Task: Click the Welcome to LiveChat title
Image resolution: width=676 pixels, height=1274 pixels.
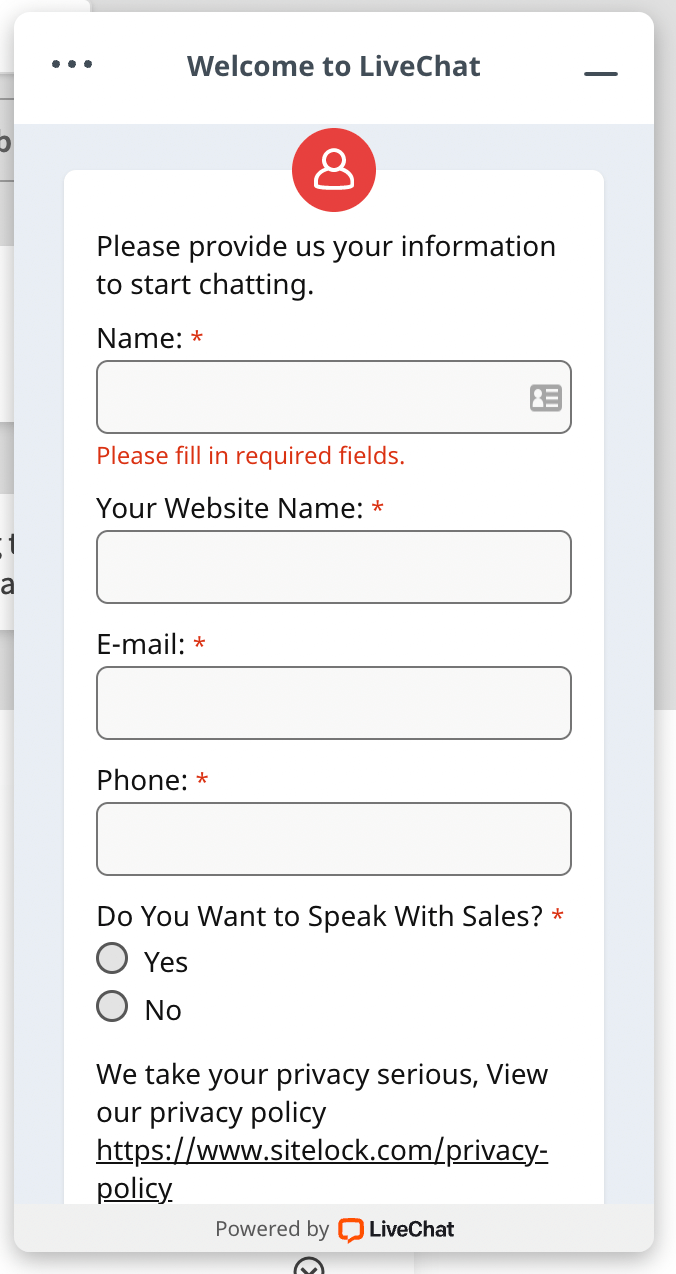Action: pyautogui.click(x=334, y=67)
